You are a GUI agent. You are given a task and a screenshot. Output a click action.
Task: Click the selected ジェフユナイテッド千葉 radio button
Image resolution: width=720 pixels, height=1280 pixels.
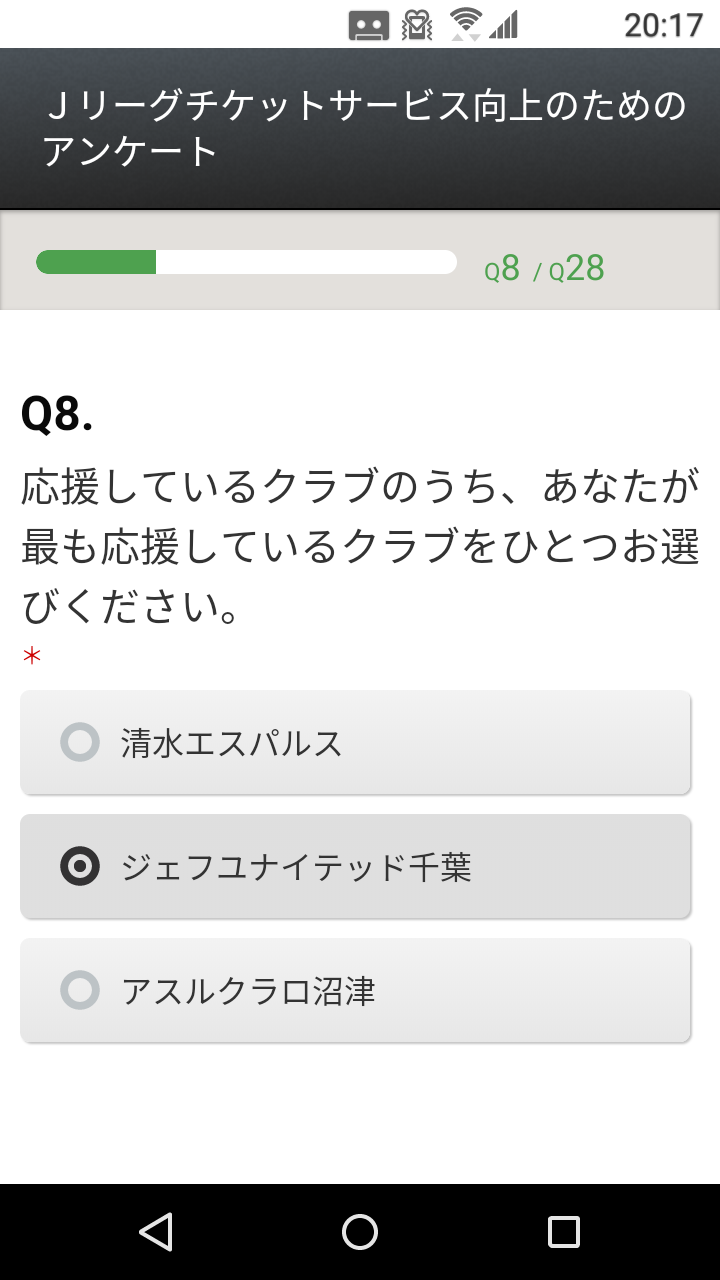(x=80, y=866)
